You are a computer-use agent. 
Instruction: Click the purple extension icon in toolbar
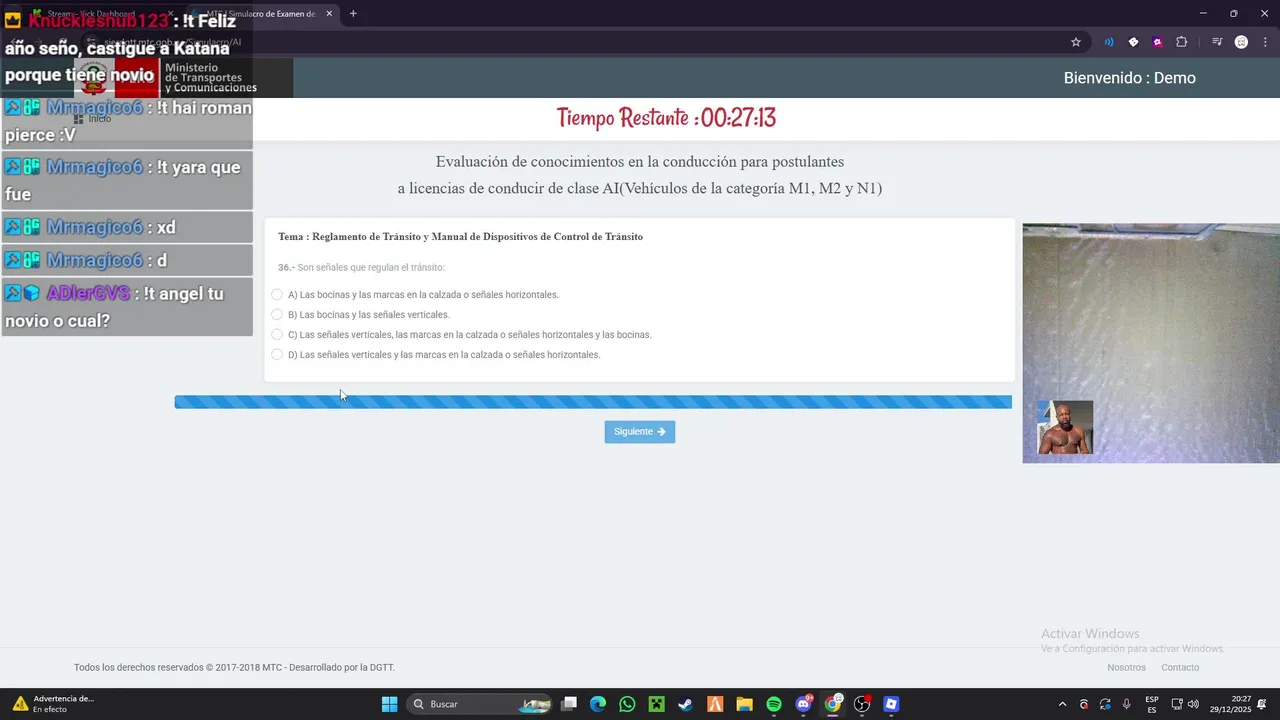(1157, 42)
